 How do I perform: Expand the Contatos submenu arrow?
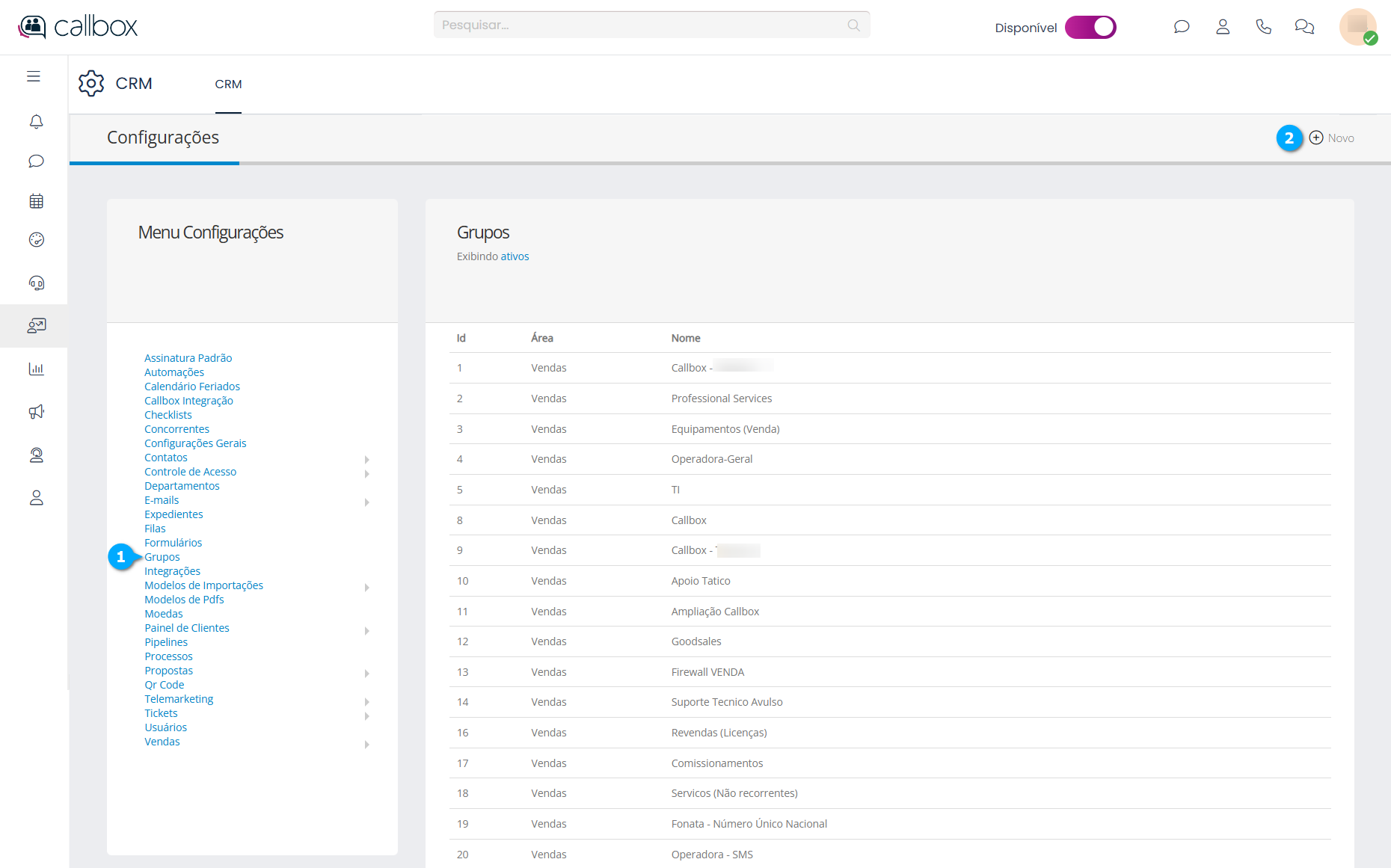(x=366, y=459)
